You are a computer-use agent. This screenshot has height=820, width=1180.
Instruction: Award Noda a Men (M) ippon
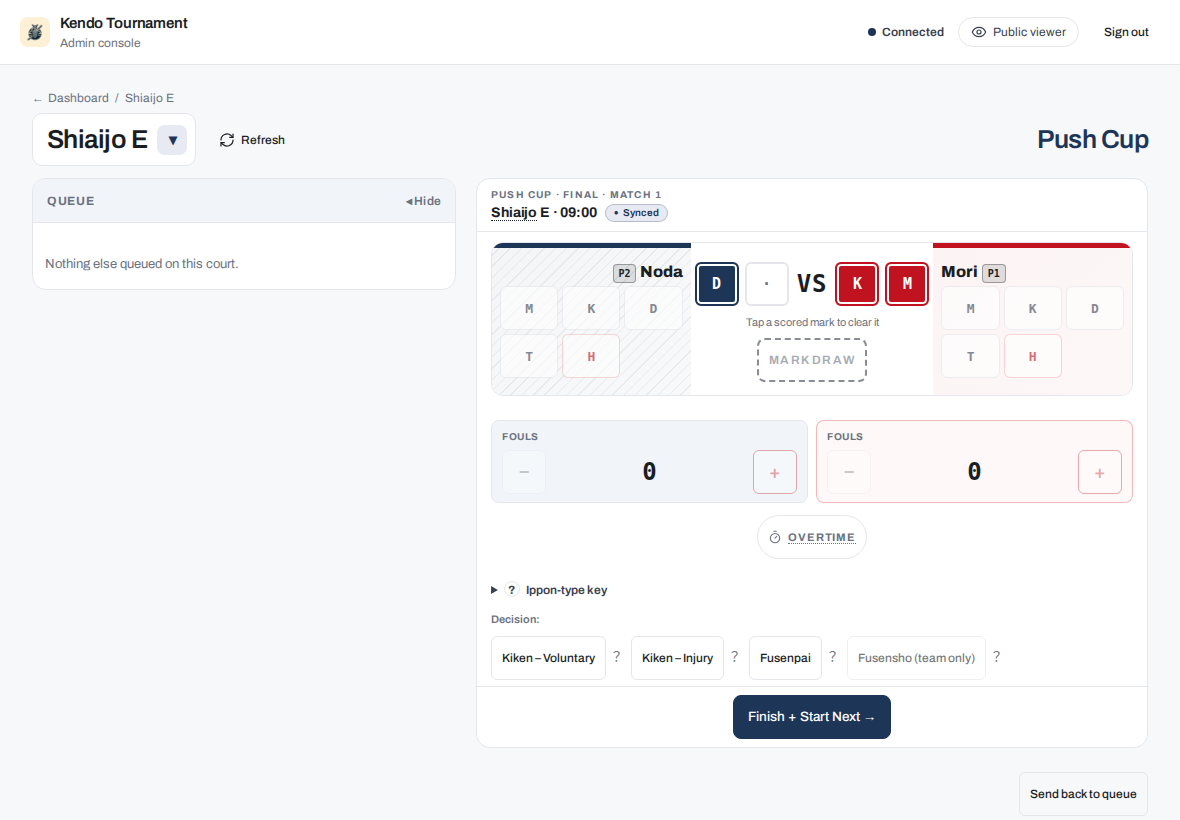[529, 308]
